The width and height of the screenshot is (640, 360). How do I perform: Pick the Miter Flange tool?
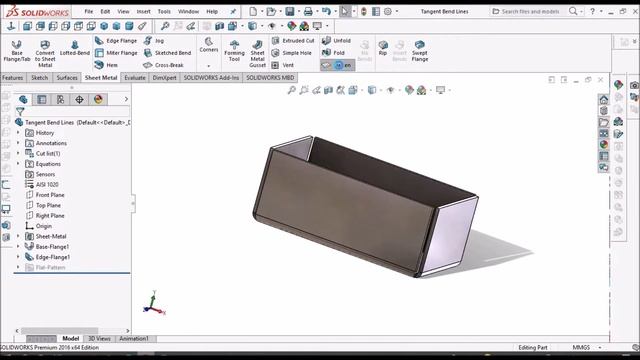tap(116, 53)
